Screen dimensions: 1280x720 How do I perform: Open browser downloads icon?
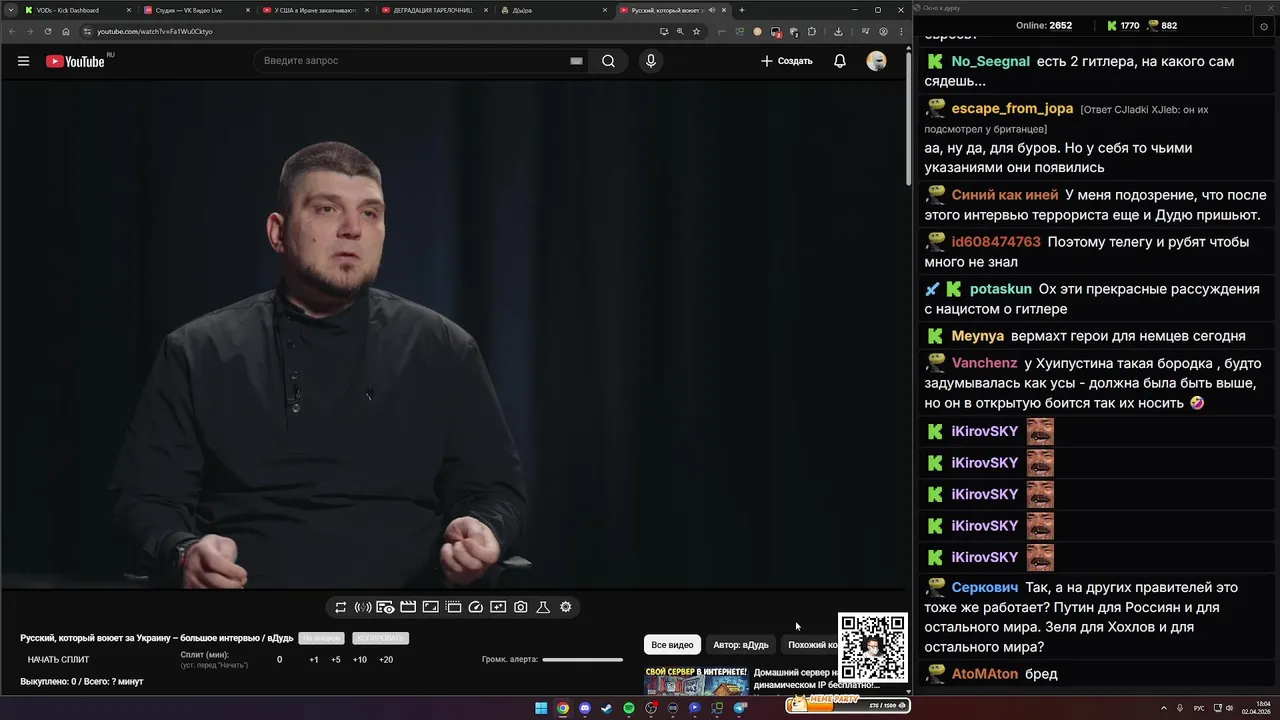tap(838, 31)
